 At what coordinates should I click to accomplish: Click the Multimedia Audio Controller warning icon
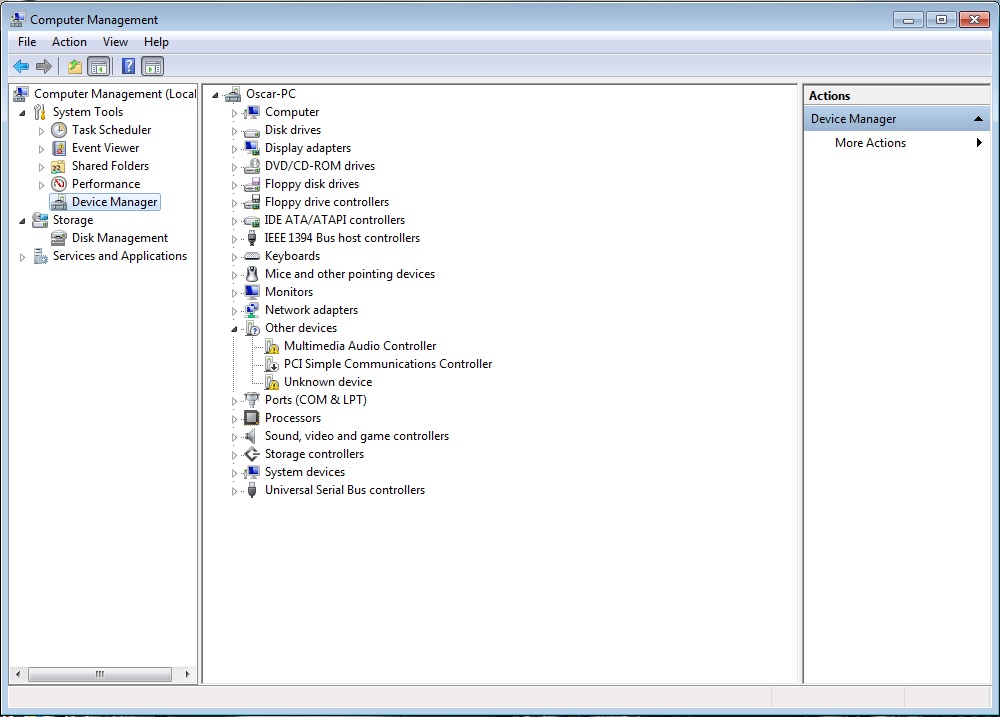click(272, 346)
